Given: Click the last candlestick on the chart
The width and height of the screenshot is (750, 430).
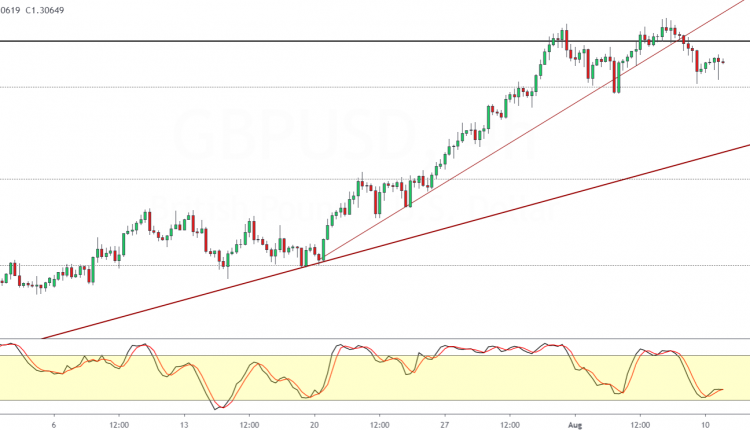Looking at the screenshot, I should 723,62.
